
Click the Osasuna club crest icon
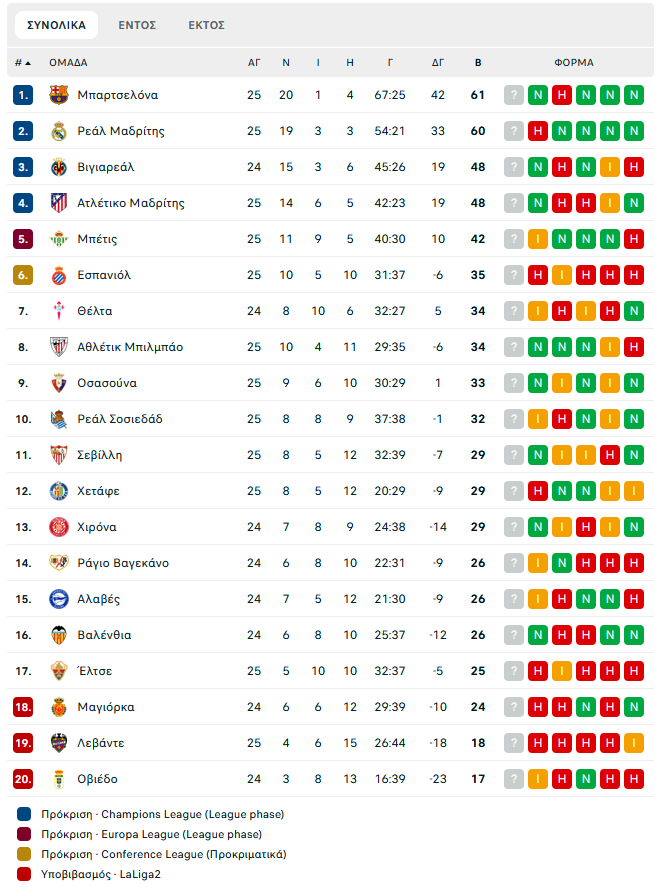(x=57, y=383)
